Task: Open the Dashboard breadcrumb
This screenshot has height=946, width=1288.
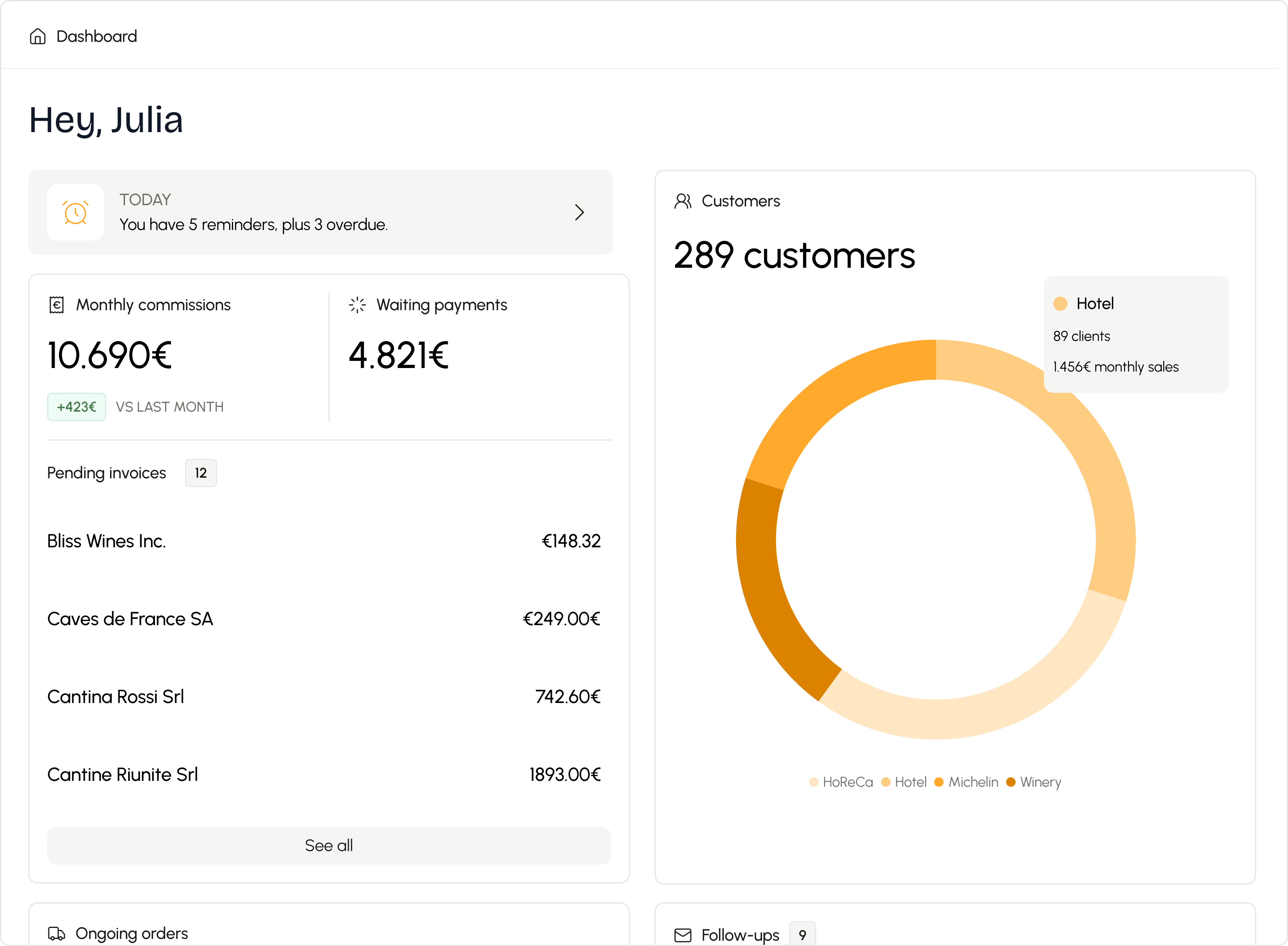Action: click(97, 37)
